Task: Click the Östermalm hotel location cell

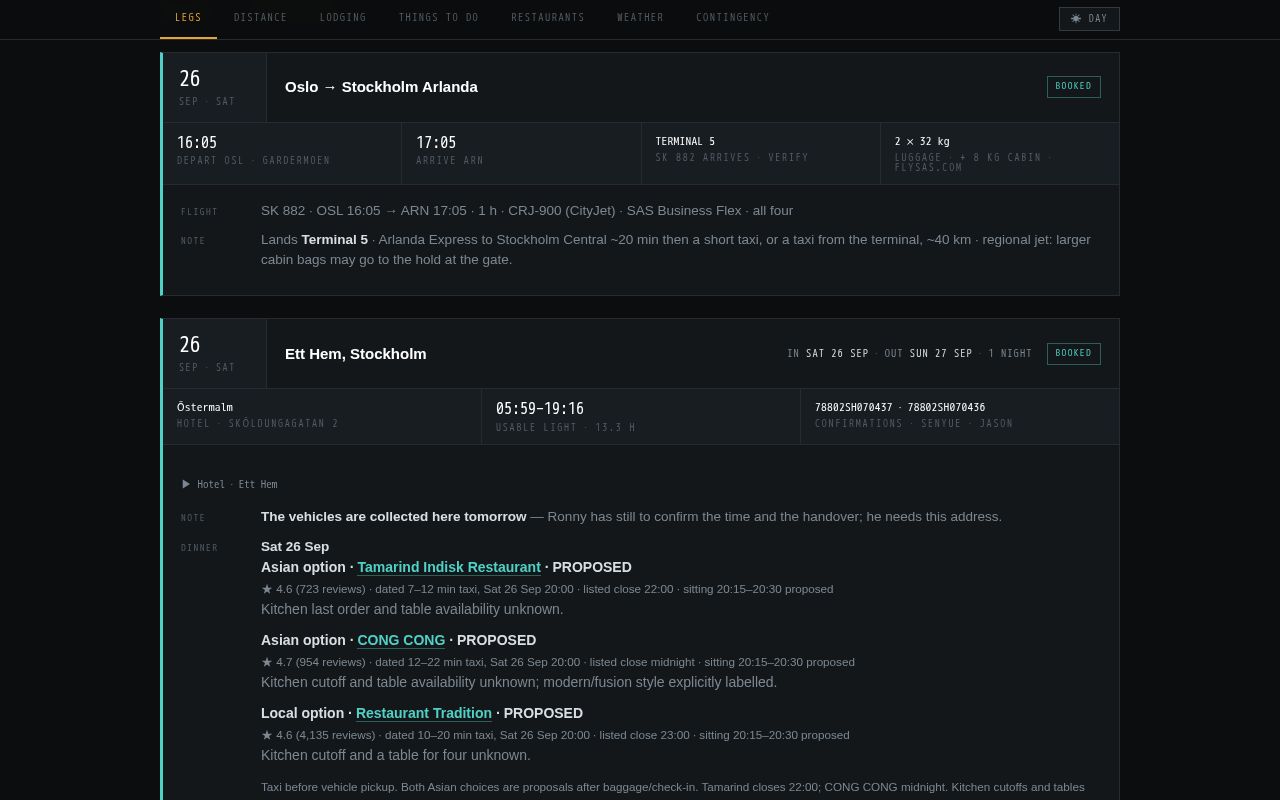Action: (322, 416)
